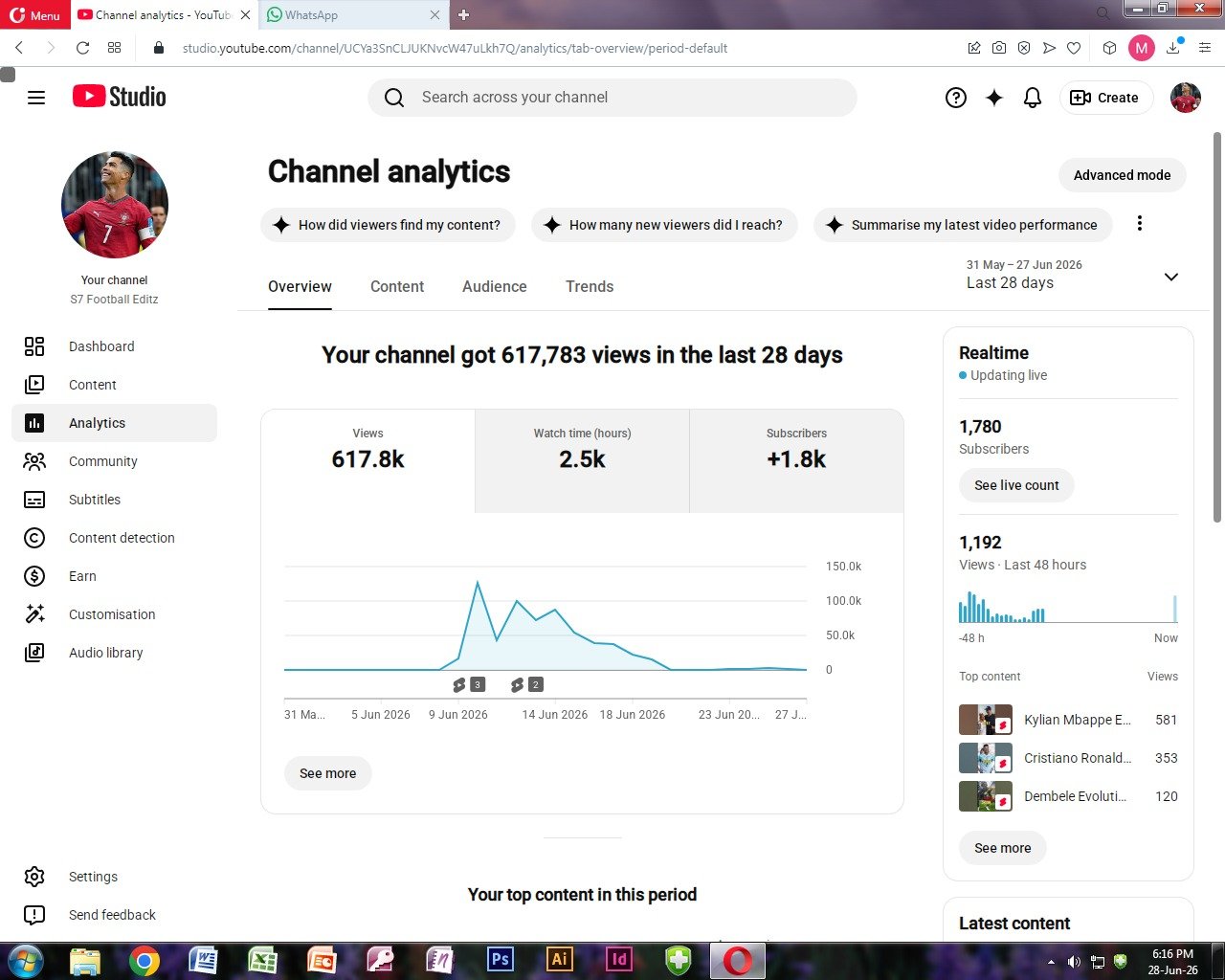Expand the Last 28 days date dropdown
This screenshot has height=980, width=1225.
1072,275
